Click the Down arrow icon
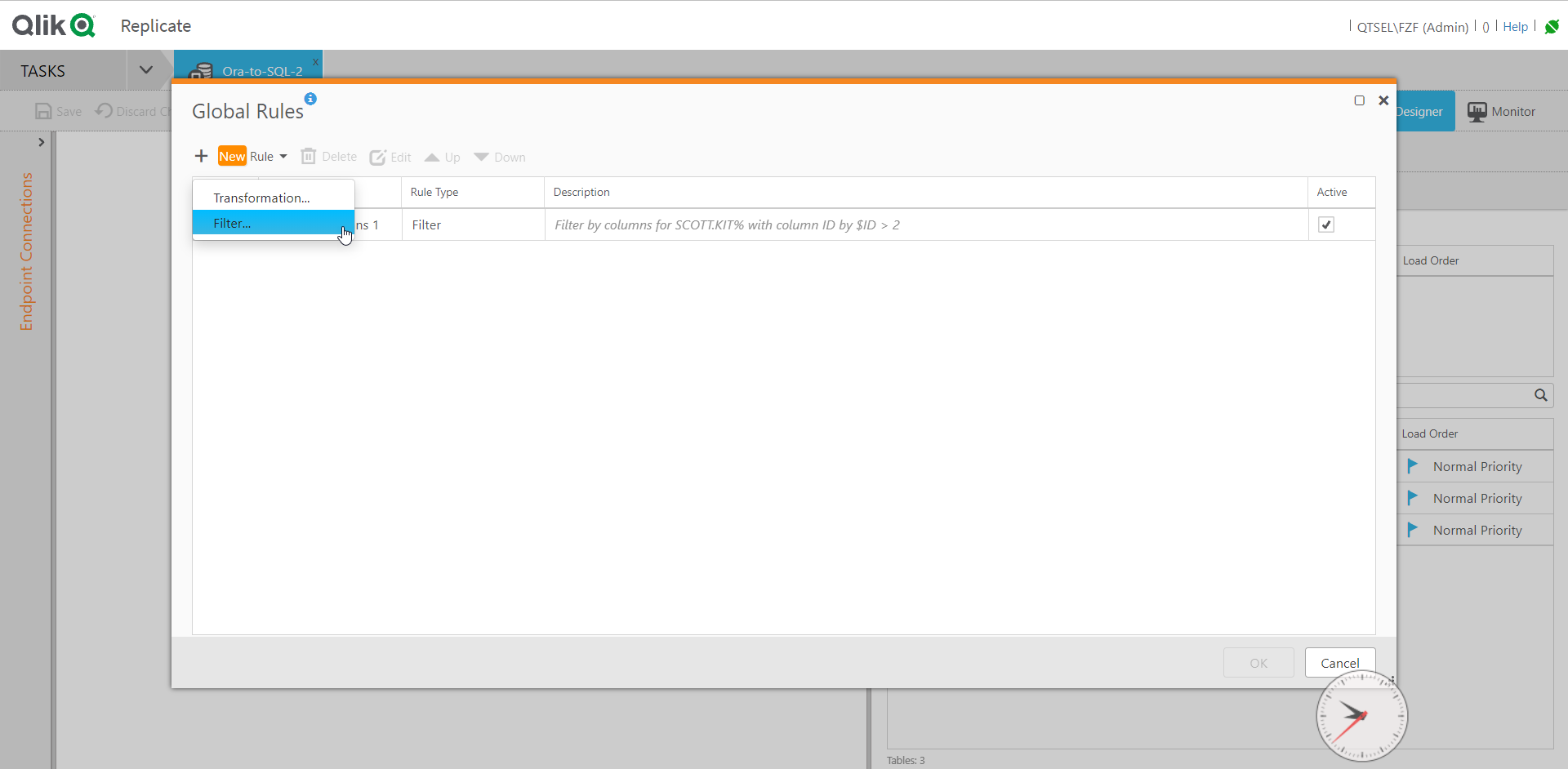 482,157
